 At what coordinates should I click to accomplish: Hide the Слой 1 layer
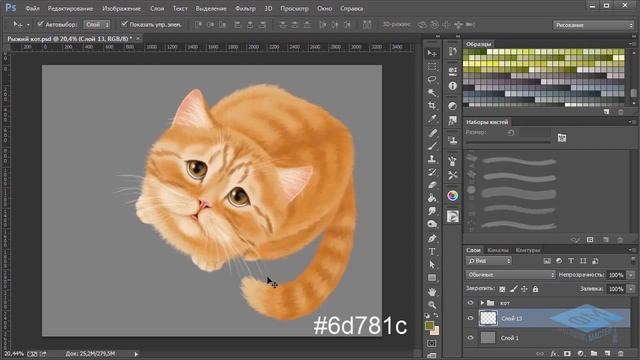(x=470, y=338)
